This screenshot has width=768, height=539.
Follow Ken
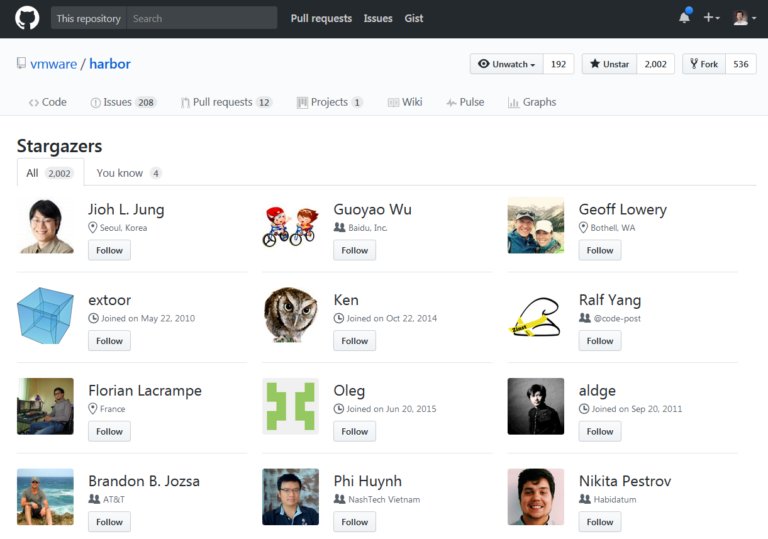coord(355,341)
